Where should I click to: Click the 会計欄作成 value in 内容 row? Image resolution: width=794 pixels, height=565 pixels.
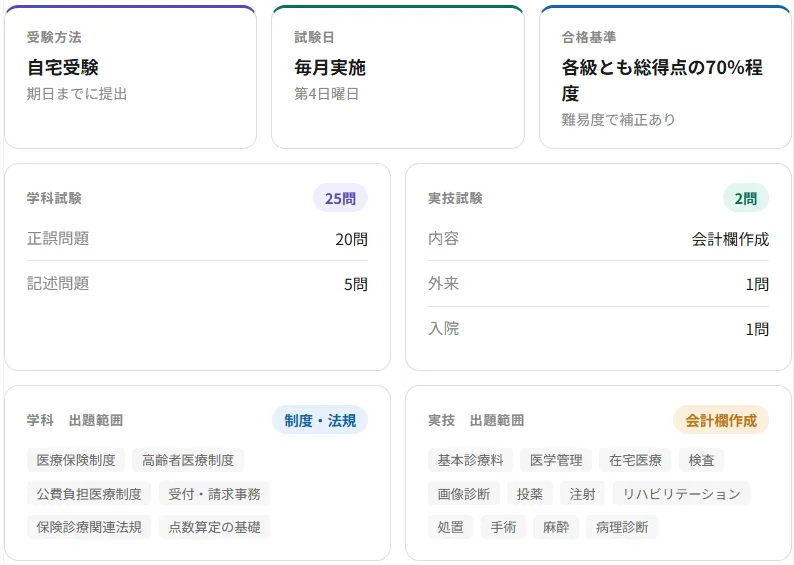tap(730, 239)
